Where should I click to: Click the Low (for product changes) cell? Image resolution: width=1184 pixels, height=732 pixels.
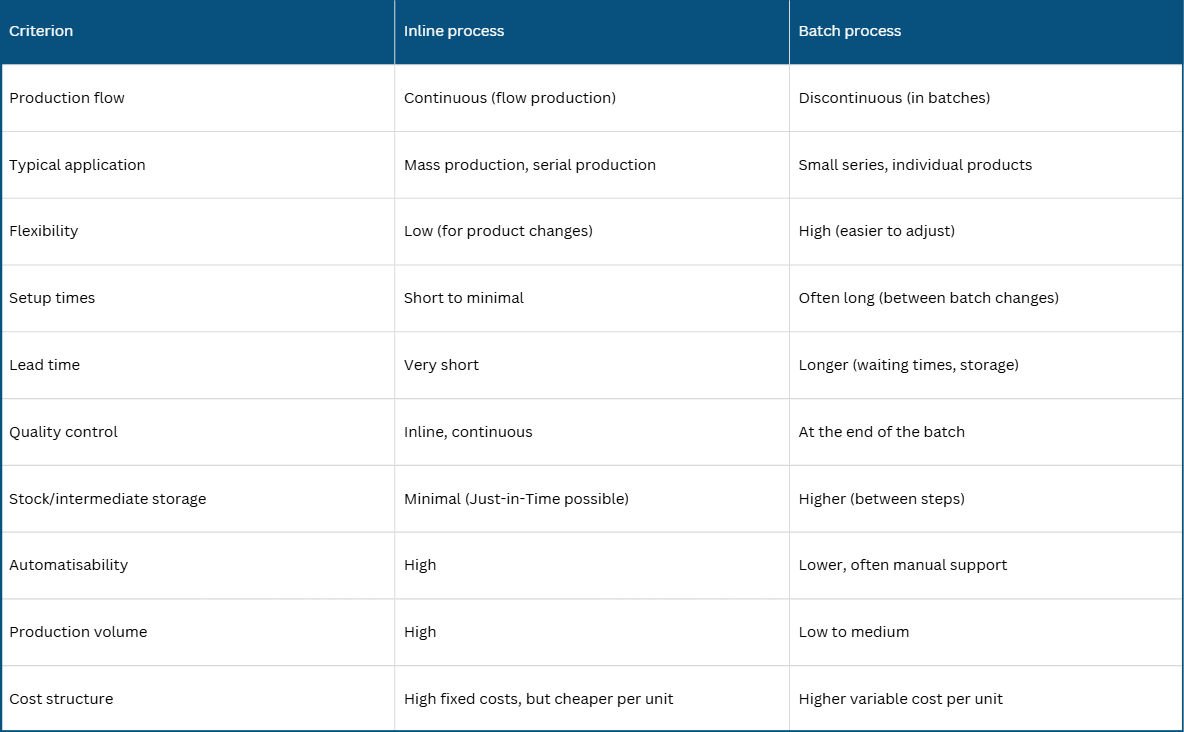[x=592, y=231]
